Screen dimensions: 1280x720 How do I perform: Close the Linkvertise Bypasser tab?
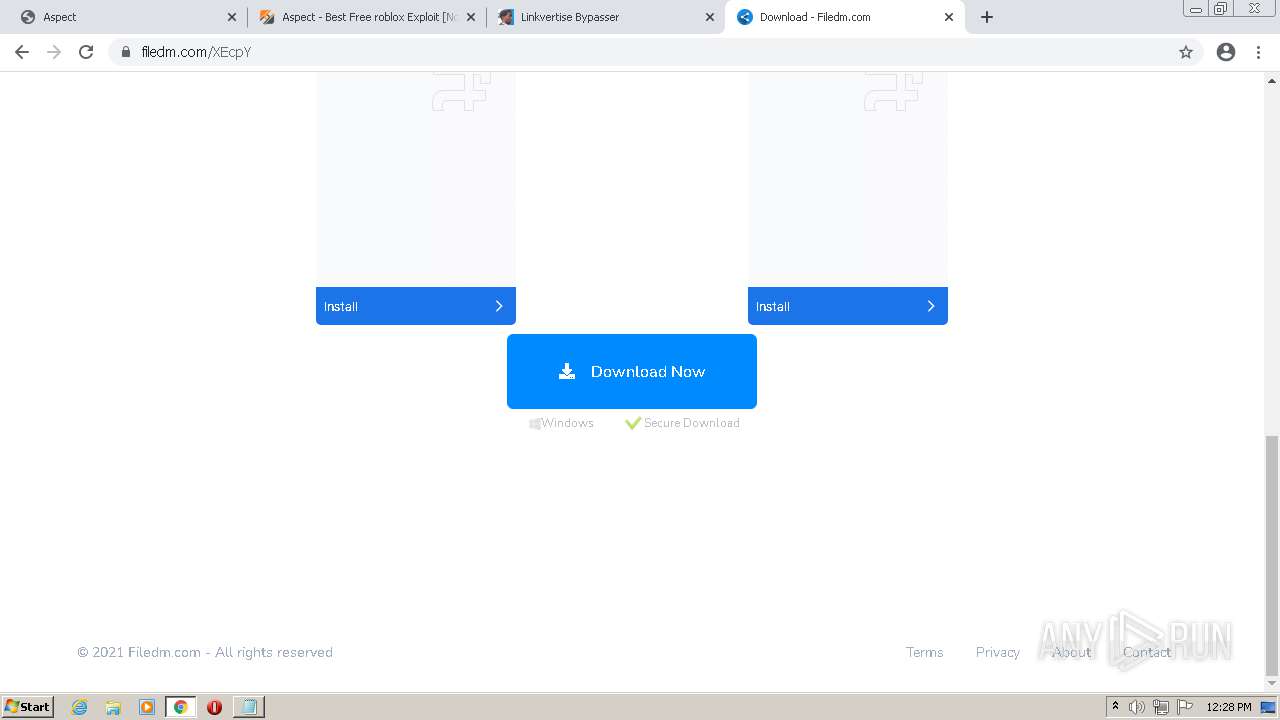click(710, 17)
